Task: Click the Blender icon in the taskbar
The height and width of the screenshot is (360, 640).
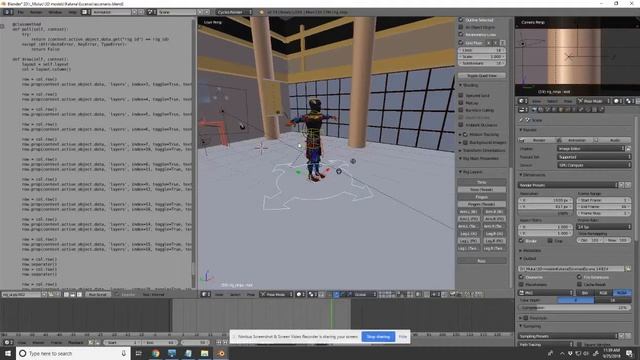Action: click(x=221, y=353)
